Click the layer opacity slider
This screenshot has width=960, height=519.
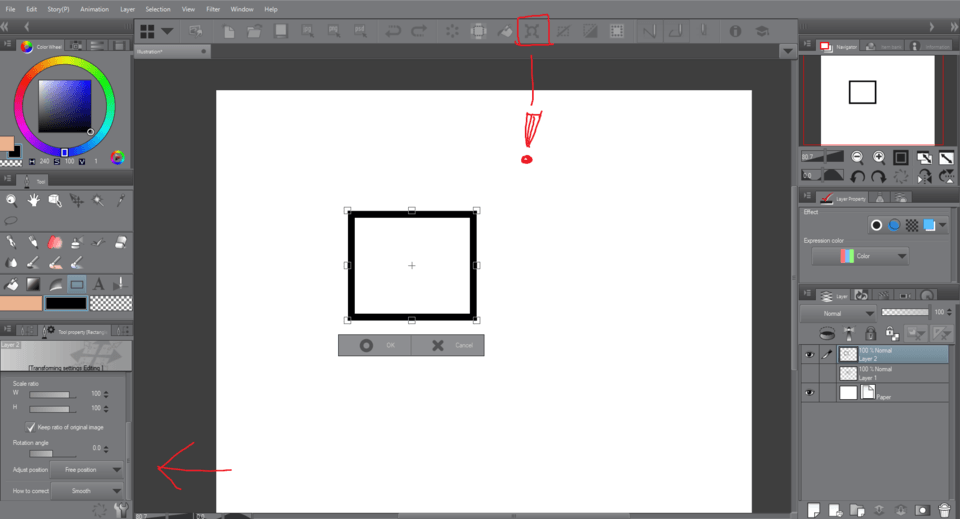(905, 312)
